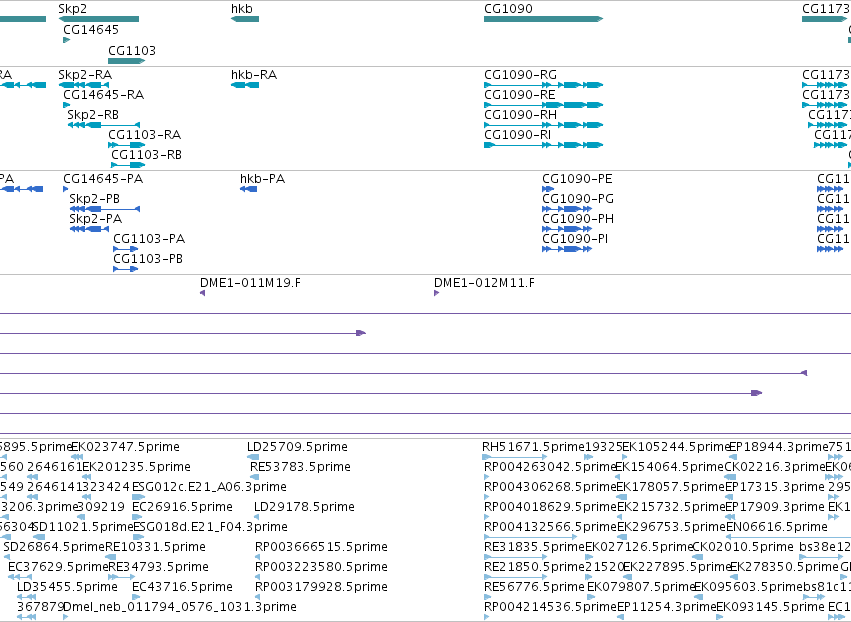Click transcript Skp2-RB

click(x=93, y=115)
